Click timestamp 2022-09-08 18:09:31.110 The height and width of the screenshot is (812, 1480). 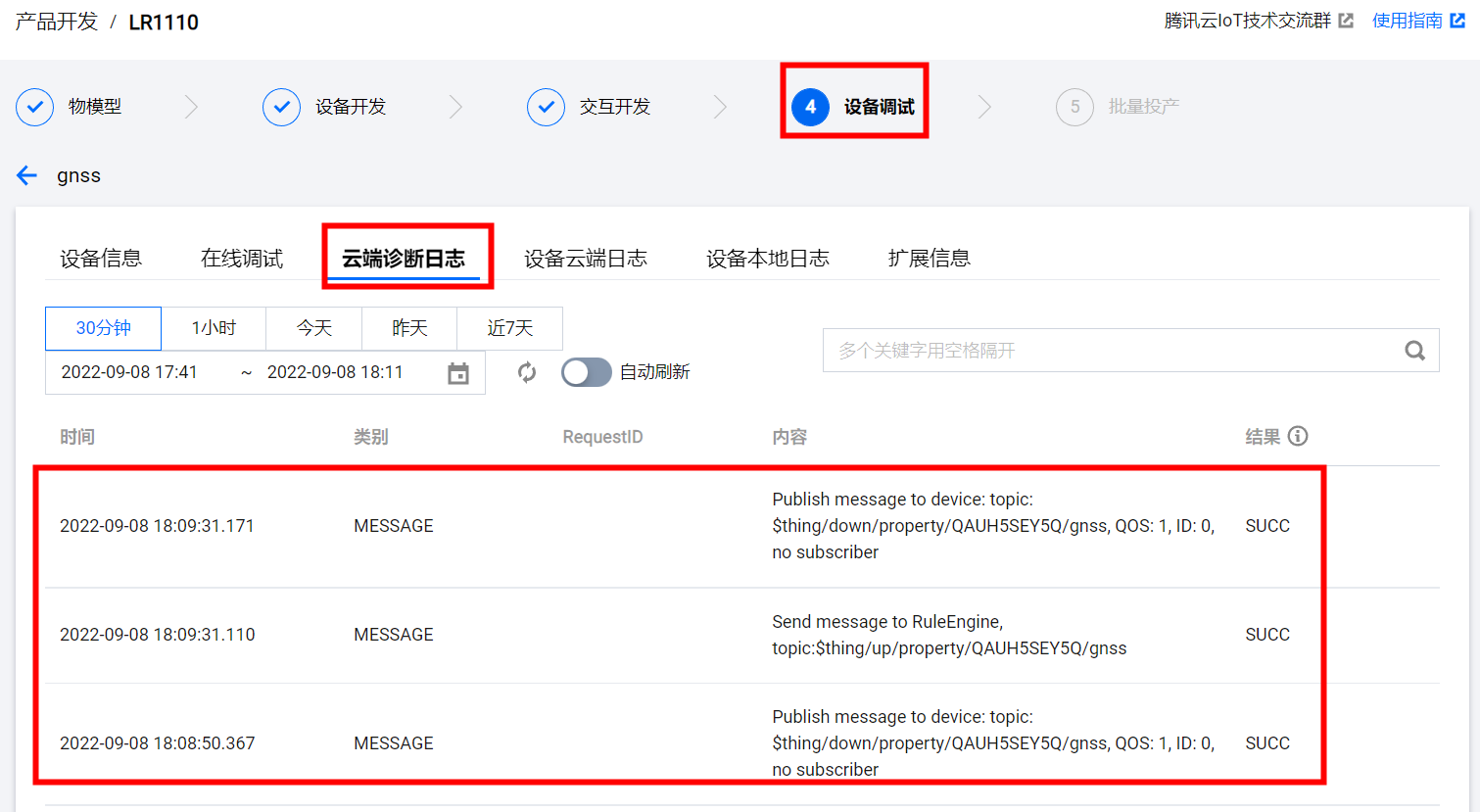point(157,635)
